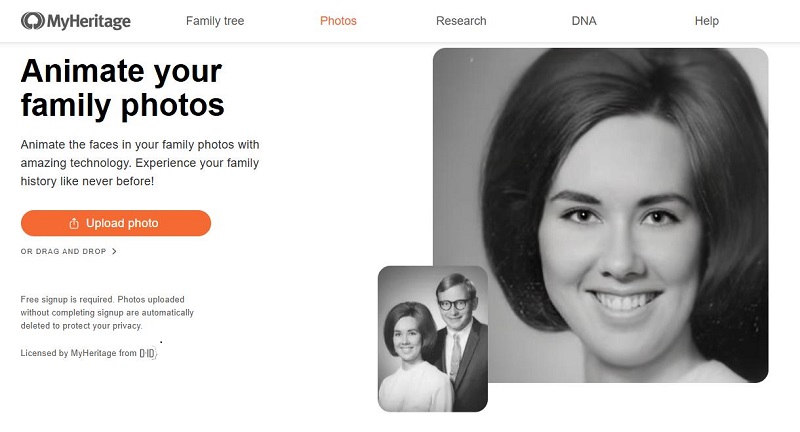This screenshot has height=432, width=800.
Task: Switch to the Photos section
Action: click(x=338, y=21)
